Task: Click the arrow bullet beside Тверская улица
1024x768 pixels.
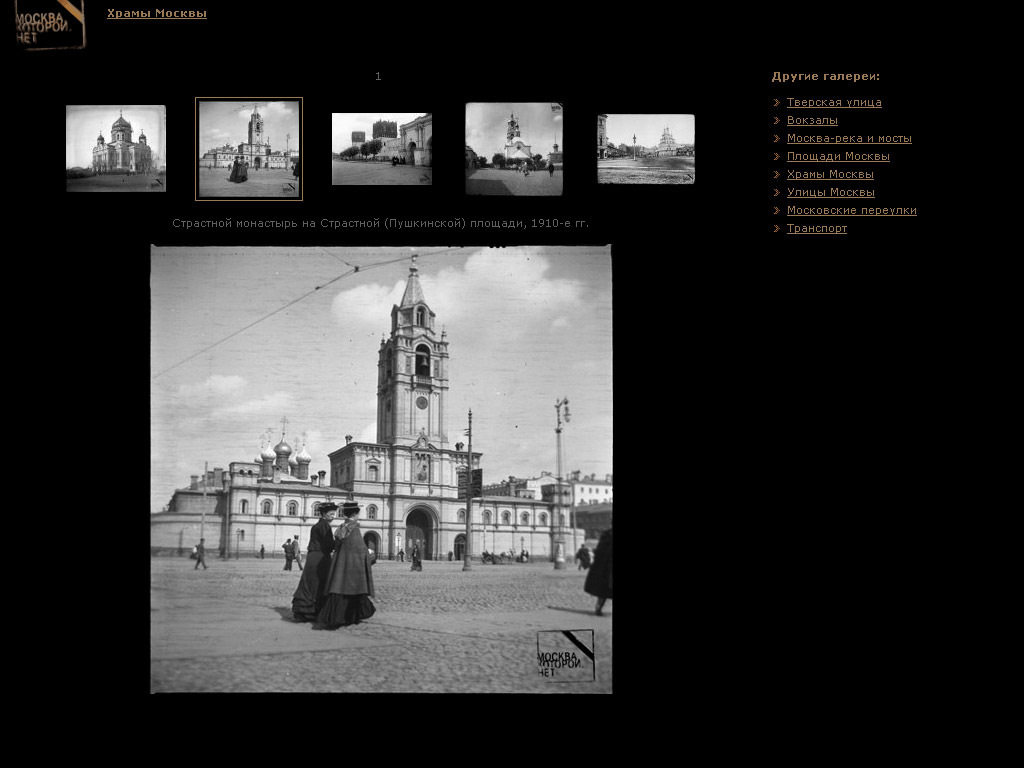Action: pos(776,103)
